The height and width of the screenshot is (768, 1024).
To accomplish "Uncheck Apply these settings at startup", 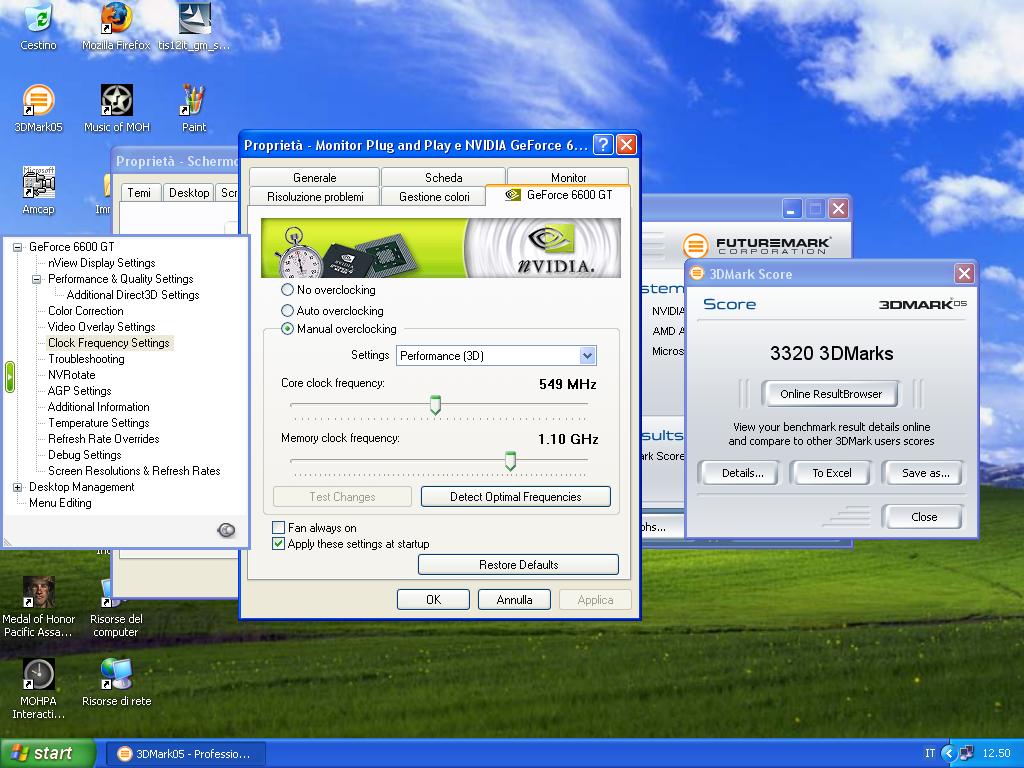I will click(x=351, y=543).
